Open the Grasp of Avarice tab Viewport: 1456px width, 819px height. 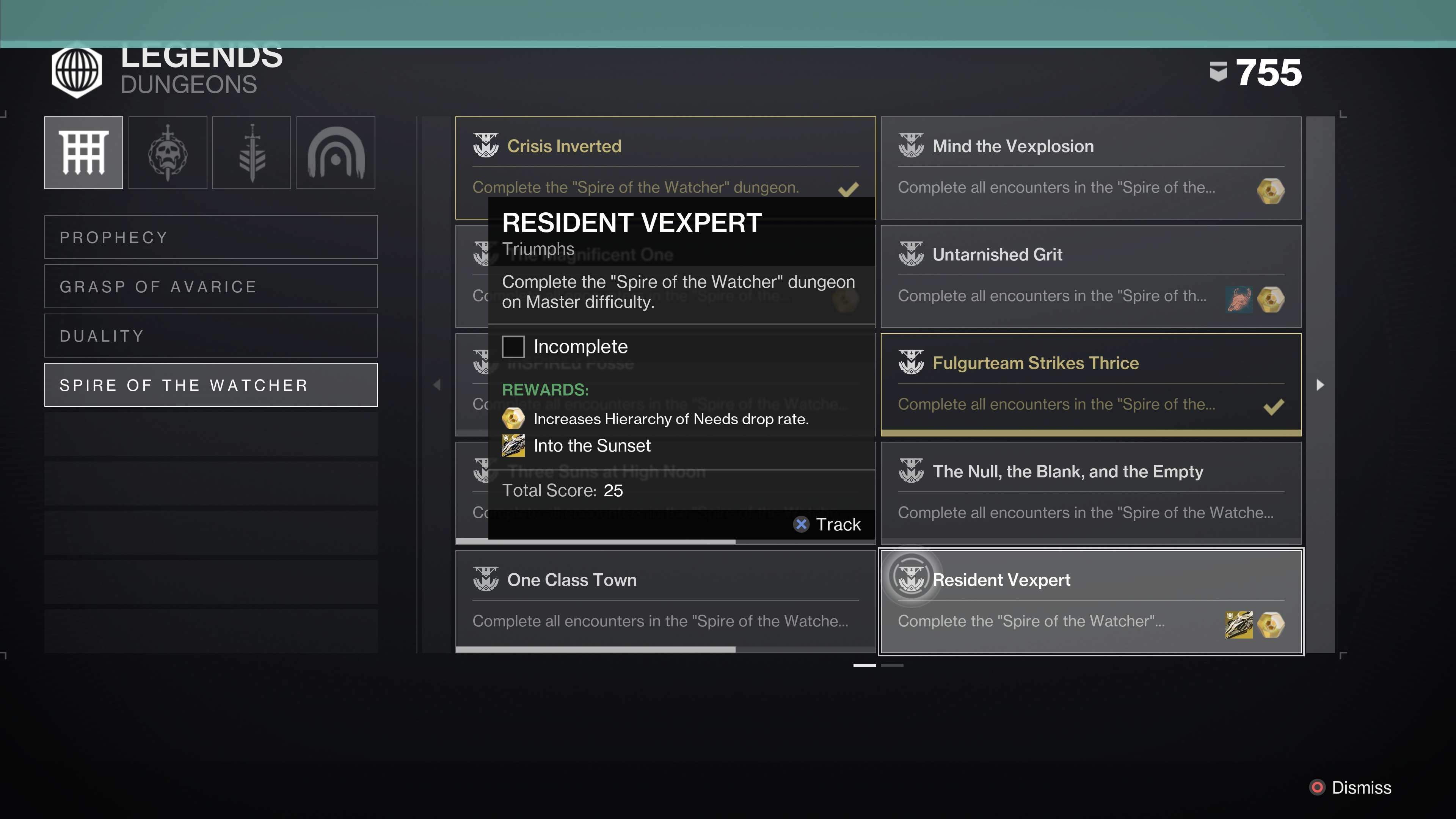point(211,287)
